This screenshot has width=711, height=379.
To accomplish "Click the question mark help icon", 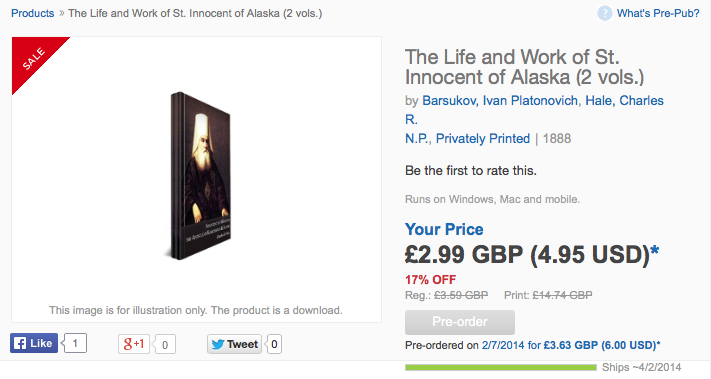I will pos(604,13).
